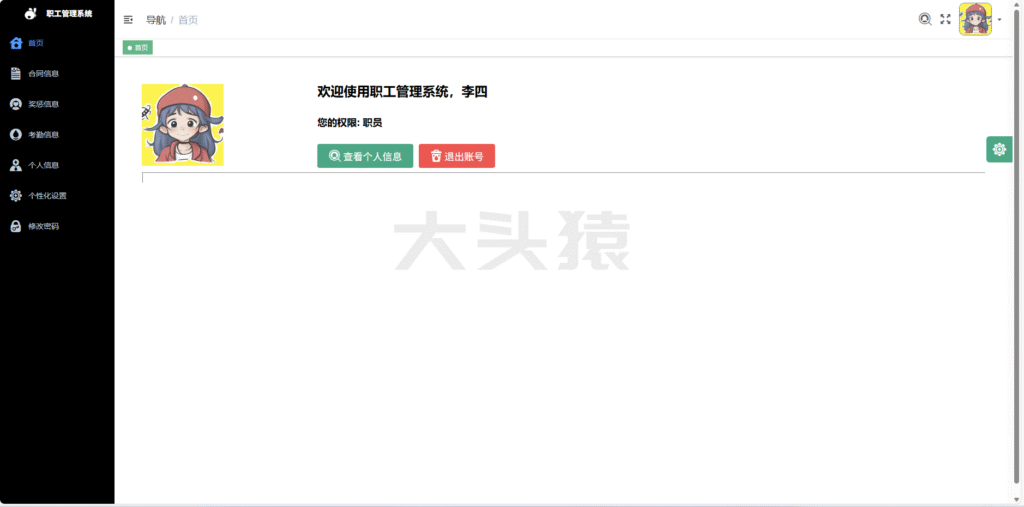Click the 职工管理系统 title text
The height and width of the screenshot is (507, 1024).
pyautogui.click(x=69, y=13)
